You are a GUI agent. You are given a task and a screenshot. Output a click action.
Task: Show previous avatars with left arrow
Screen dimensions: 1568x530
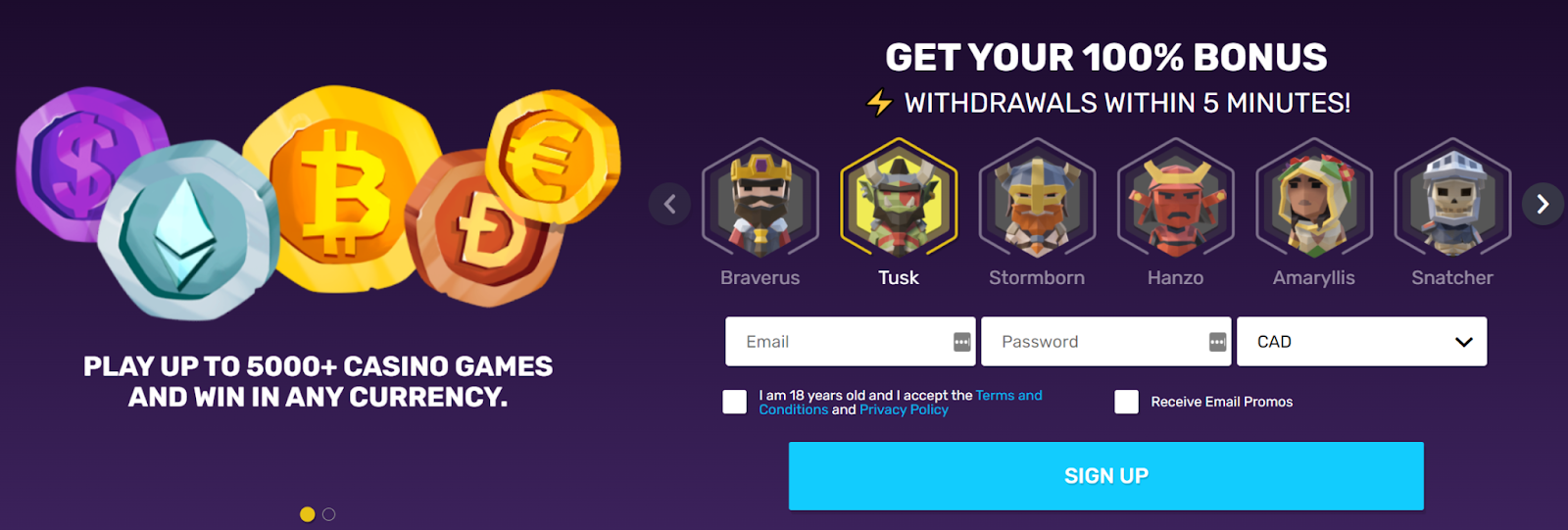pos(670,204)
